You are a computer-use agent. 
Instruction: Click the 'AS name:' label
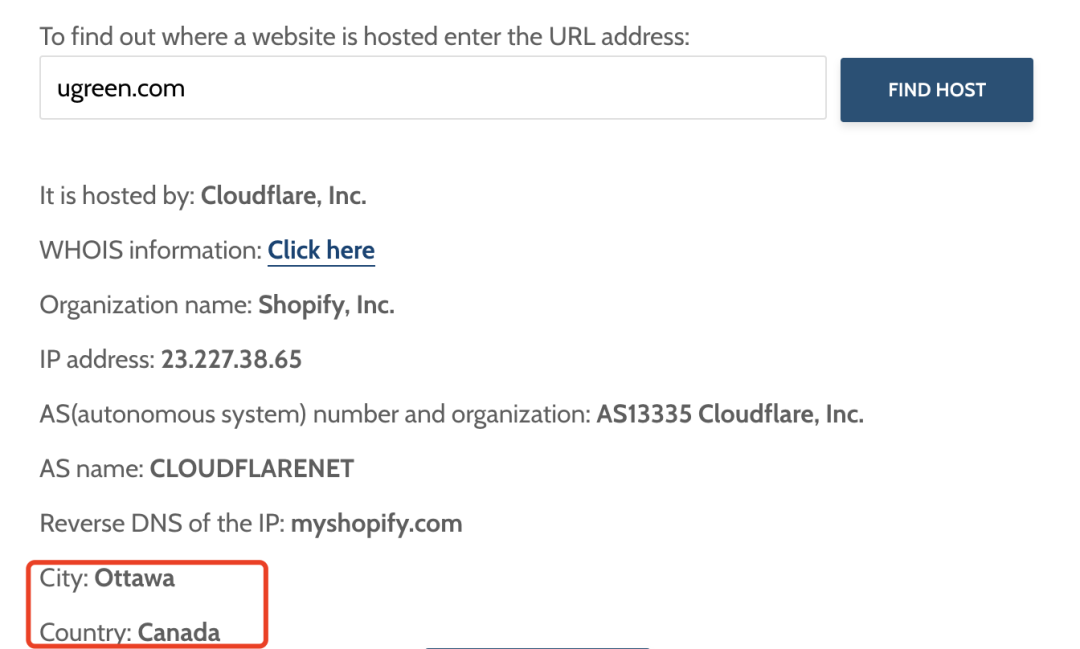coord(92,468)
